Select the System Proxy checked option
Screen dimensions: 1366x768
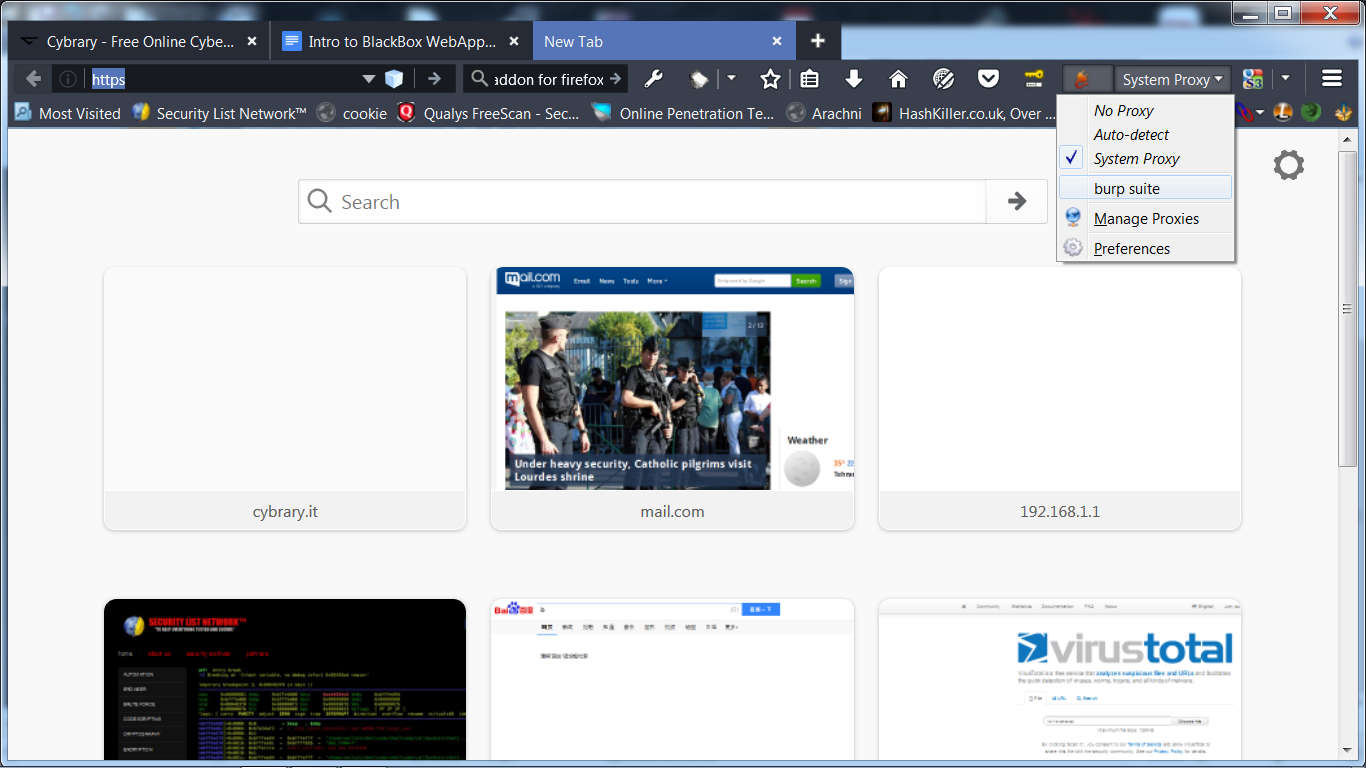click(1136, 159)
